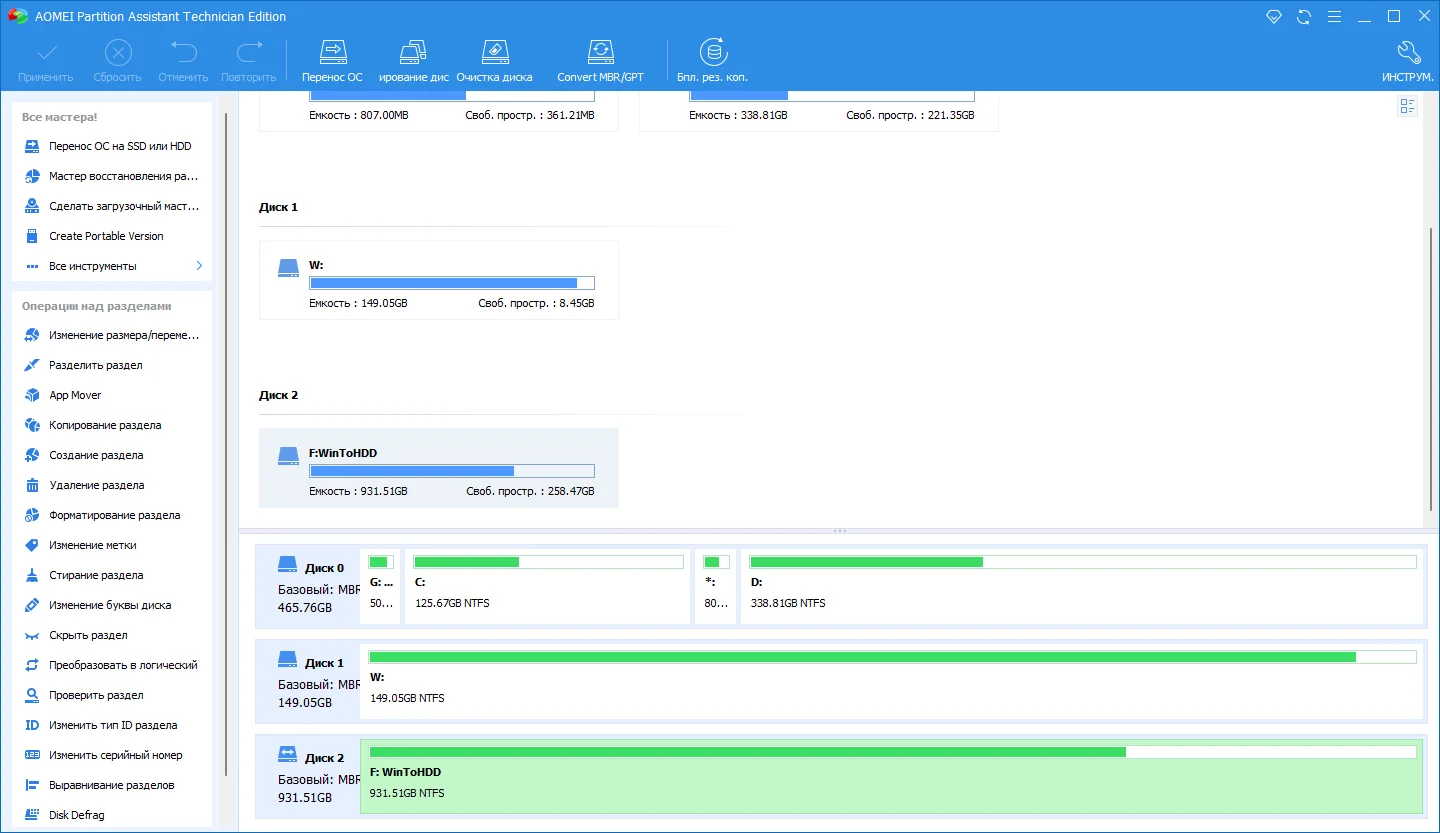Select Преобразовать в логический operation
Image resolution: width=1440 pixels, height=833 pixels.
110,665
